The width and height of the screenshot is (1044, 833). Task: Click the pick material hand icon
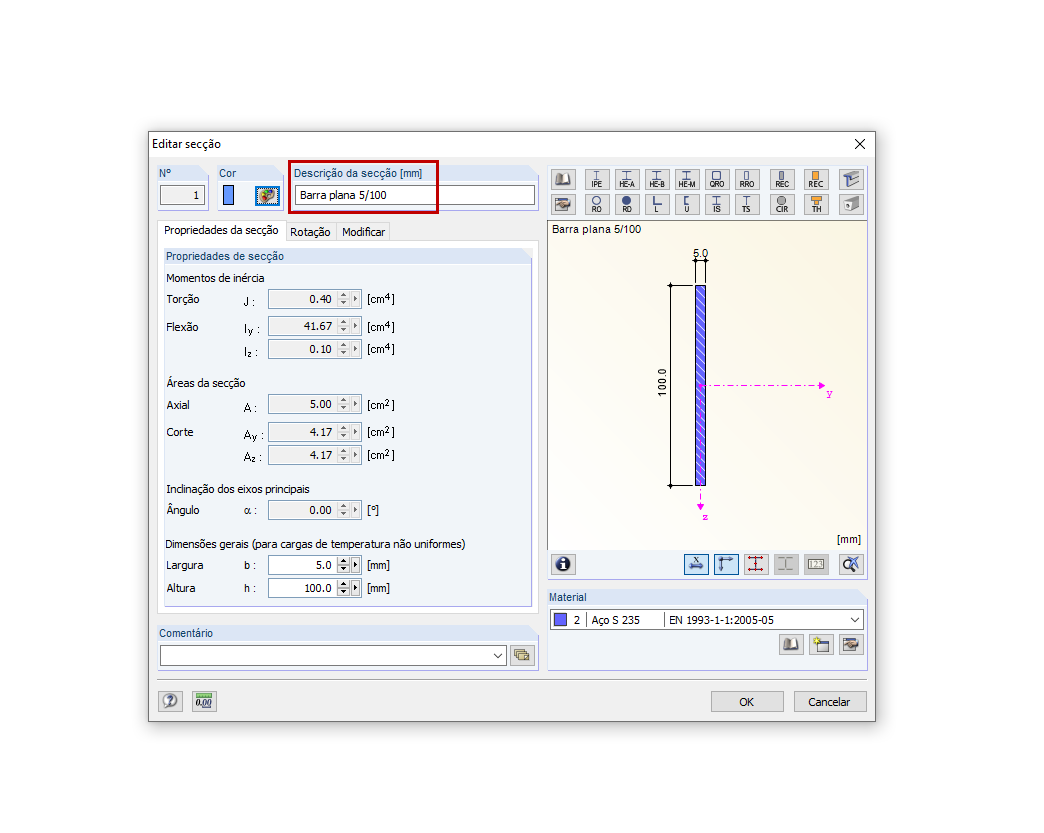(851, 644)
